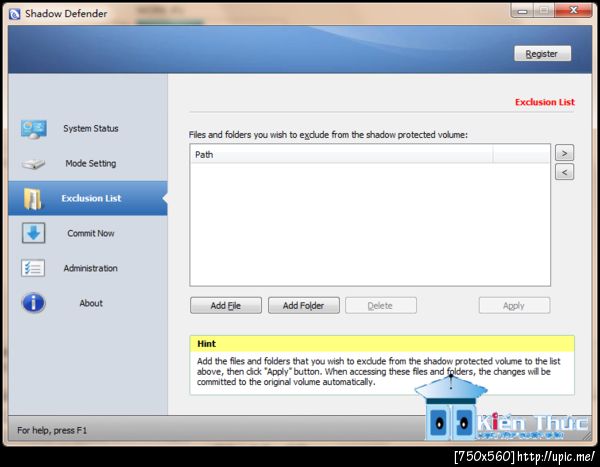600x467 pixels.
Task: Click the System Status monitor icon
Action: (34, 129)
